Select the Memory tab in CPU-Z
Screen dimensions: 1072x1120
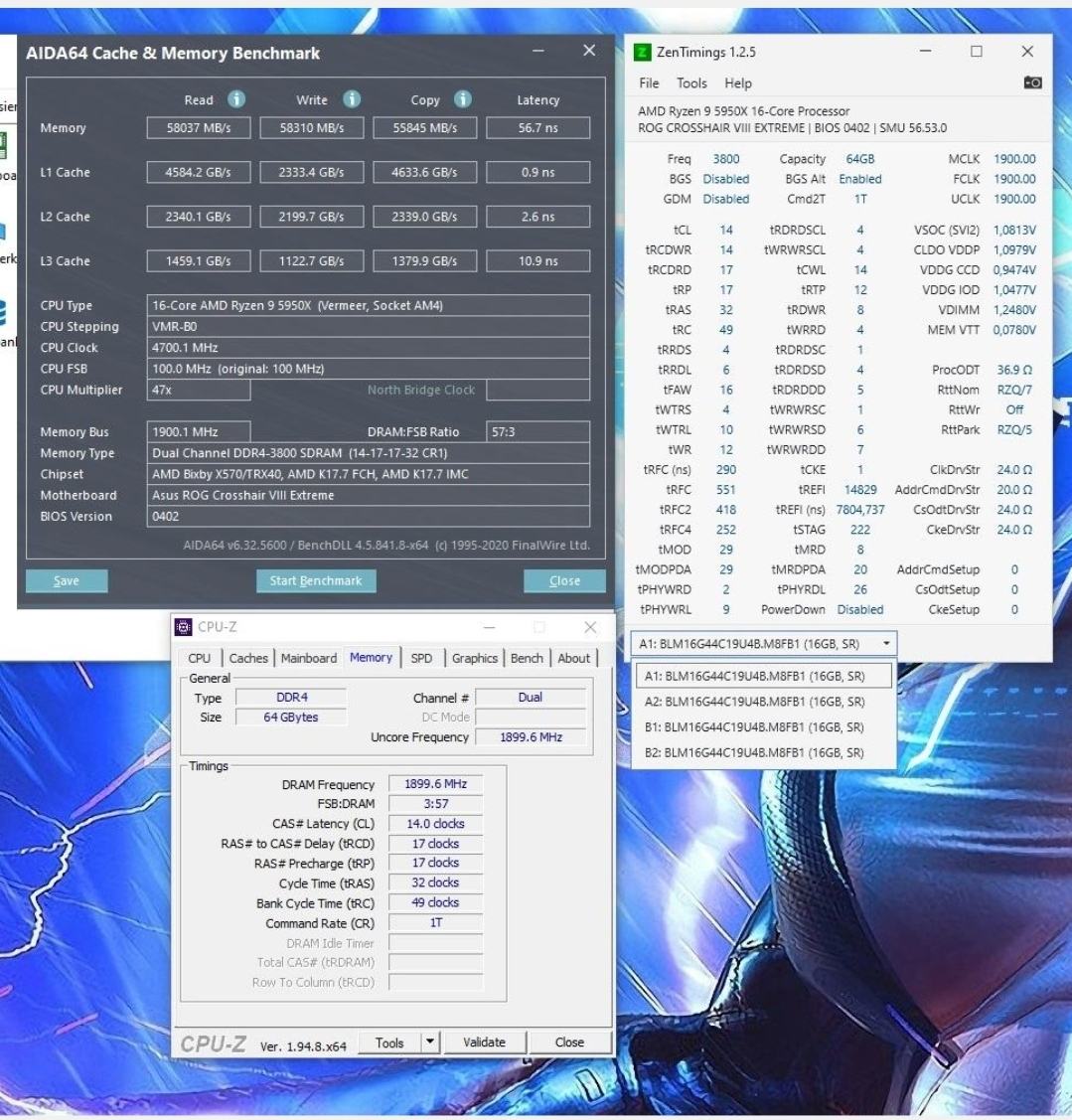click(x=371, y=657)
